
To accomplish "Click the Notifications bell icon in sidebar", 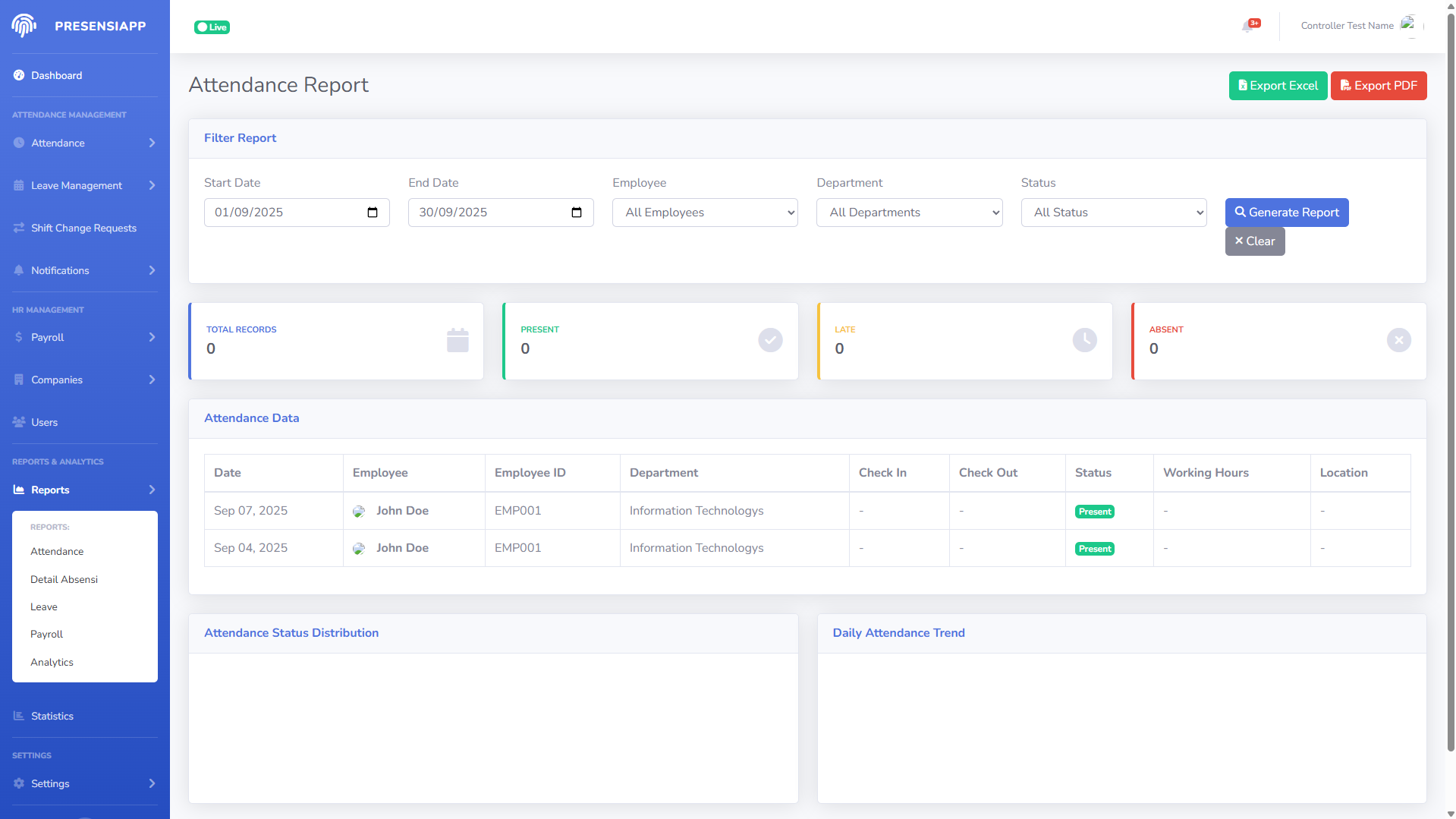I will 19,270.
